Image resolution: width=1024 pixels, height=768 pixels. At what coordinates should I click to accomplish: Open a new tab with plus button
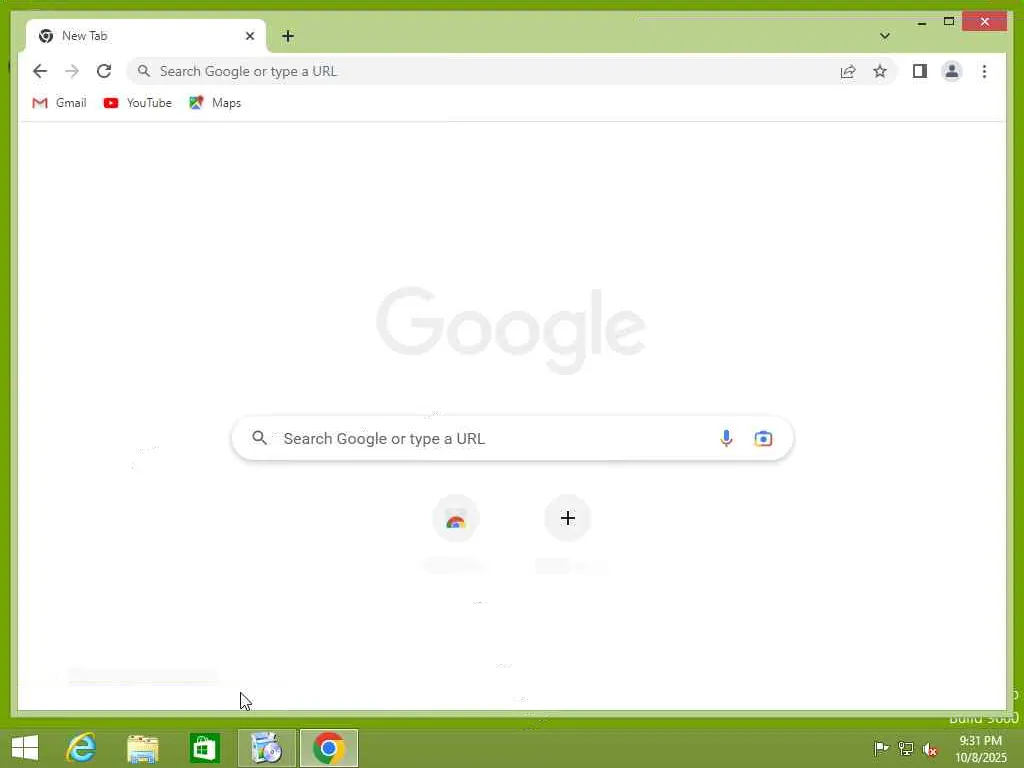coord(288,36)
